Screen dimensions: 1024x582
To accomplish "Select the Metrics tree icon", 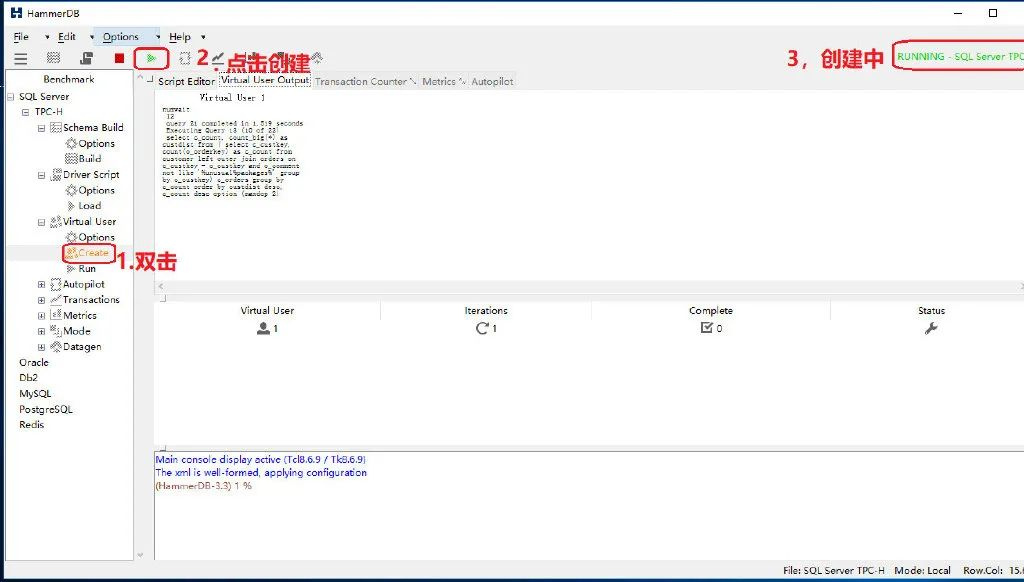I will tap(56, 315).
